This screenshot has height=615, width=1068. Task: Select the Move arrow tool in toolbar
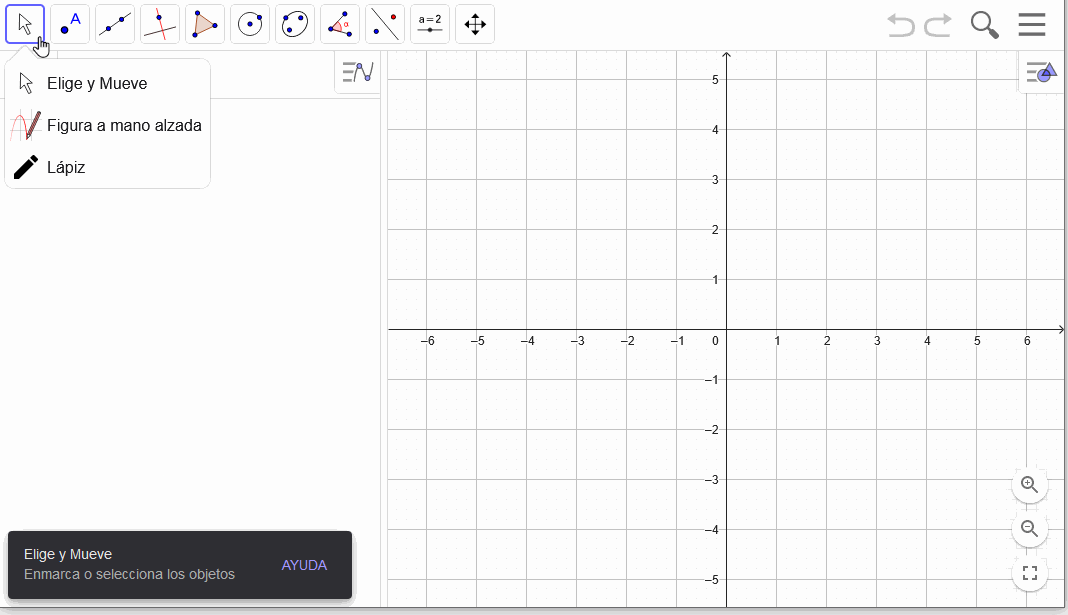point(25,24)
